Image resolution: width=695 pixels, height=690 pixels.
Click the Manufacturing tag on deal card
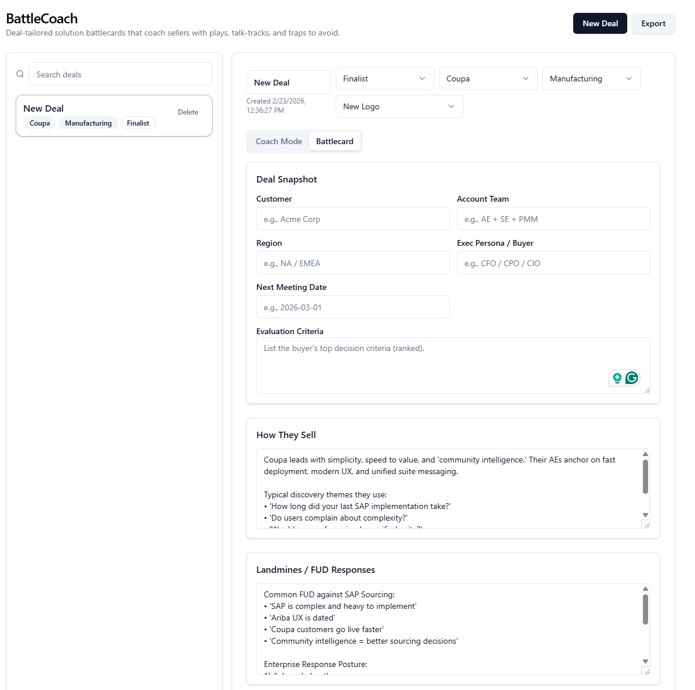pos(88,123)
